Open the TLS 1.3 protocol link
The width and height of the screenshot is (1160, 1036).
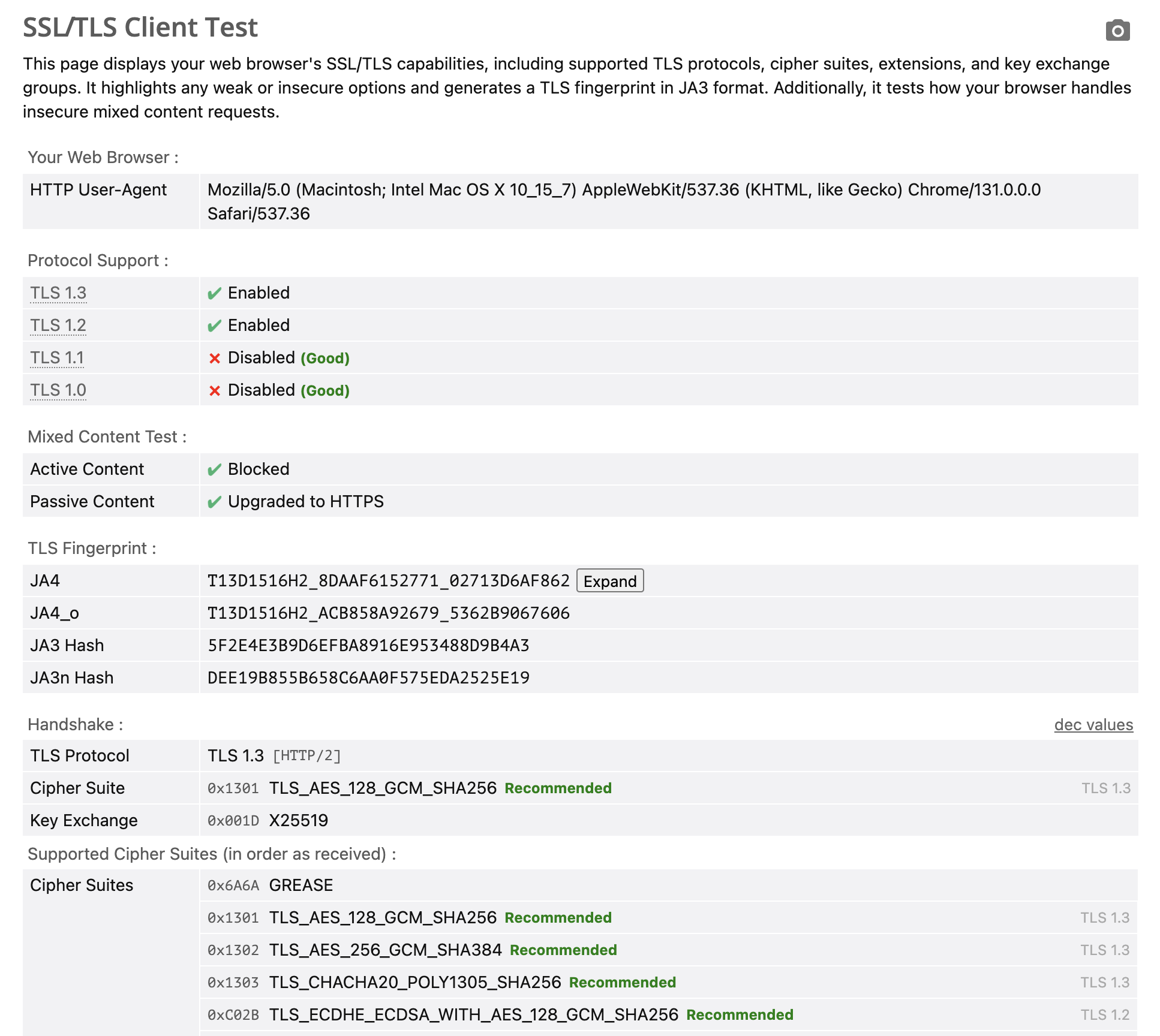click(x=58, y=293)
